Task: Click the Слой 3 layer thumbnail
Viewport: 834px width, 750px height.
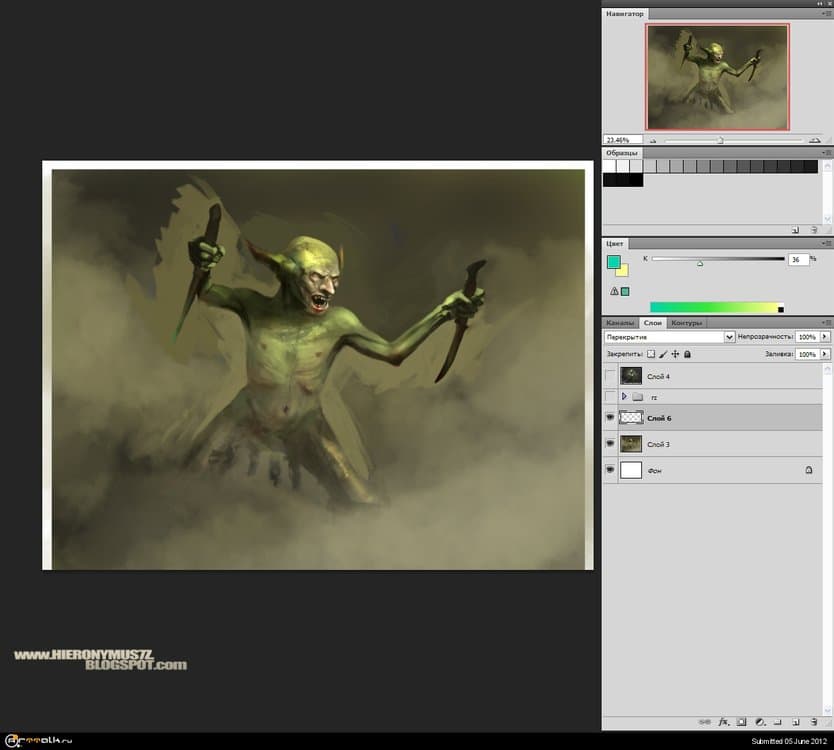Action: [x=631, y=444]
